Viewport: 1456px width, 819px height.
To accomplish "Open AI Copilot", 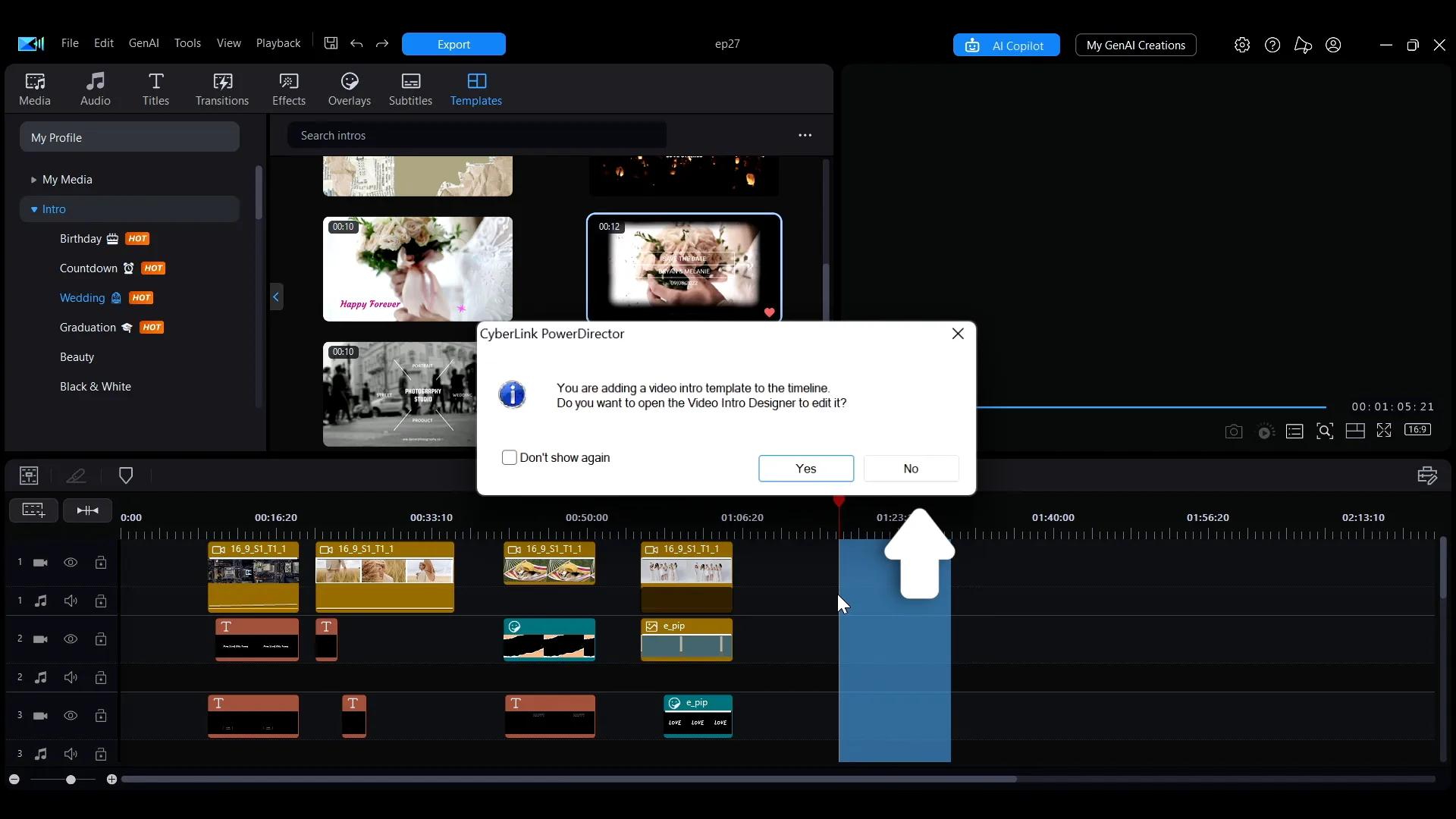I will pyautogui.click(x=1006, y=45).
